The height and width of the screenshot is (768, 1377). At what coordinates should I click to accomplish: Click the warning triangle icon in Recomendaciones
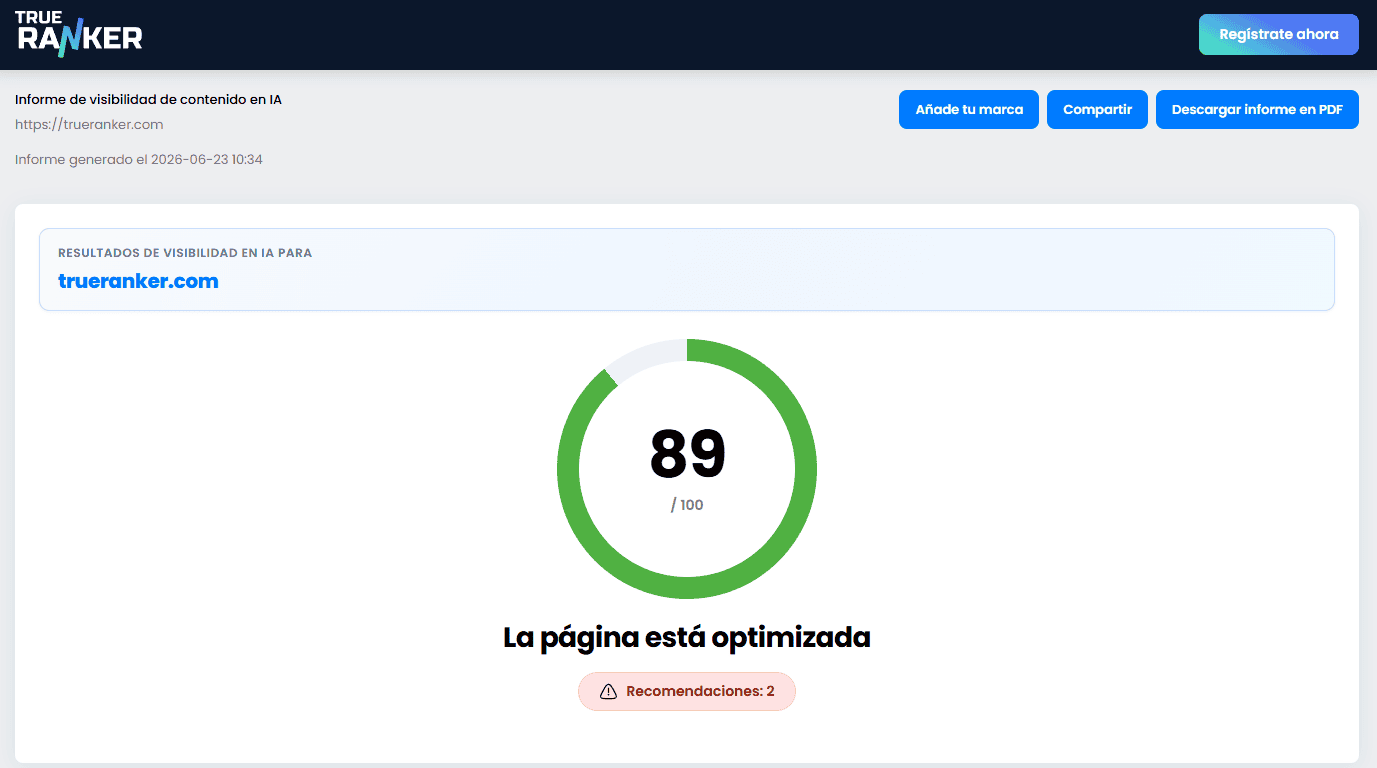pos(608,691)
